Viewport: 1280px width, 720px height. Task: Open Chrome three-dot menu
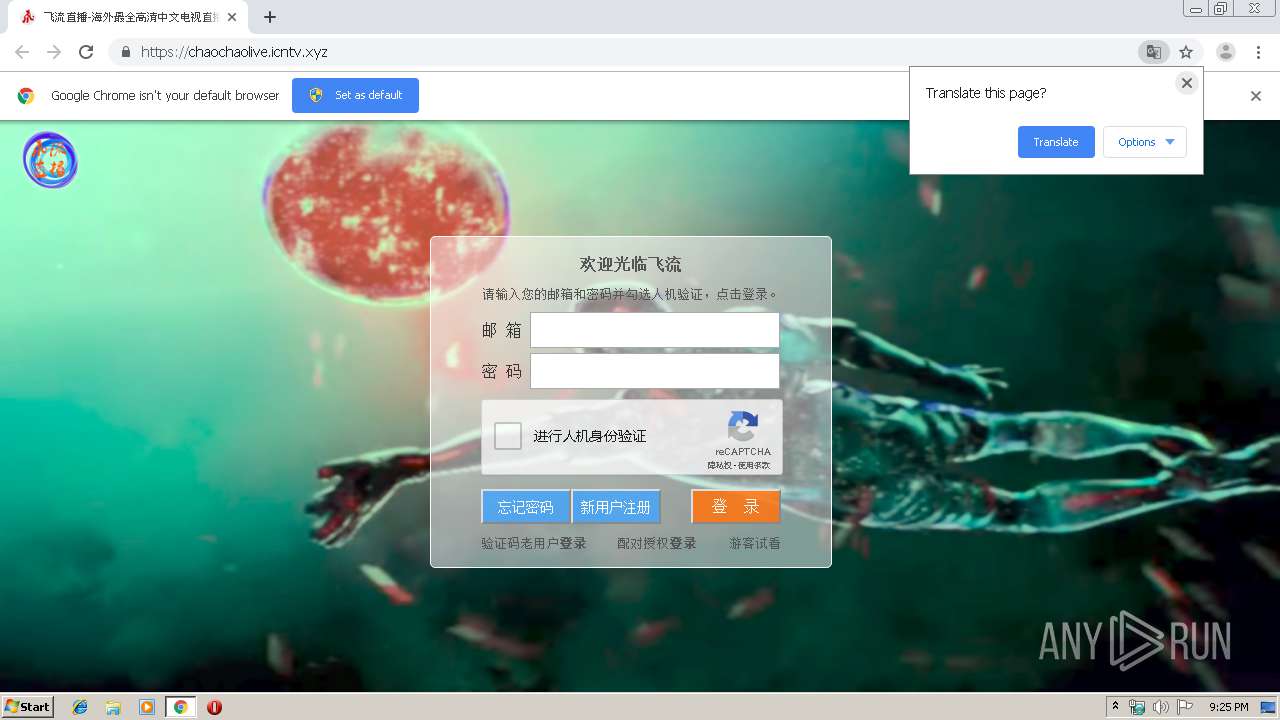coord(1258,52)
